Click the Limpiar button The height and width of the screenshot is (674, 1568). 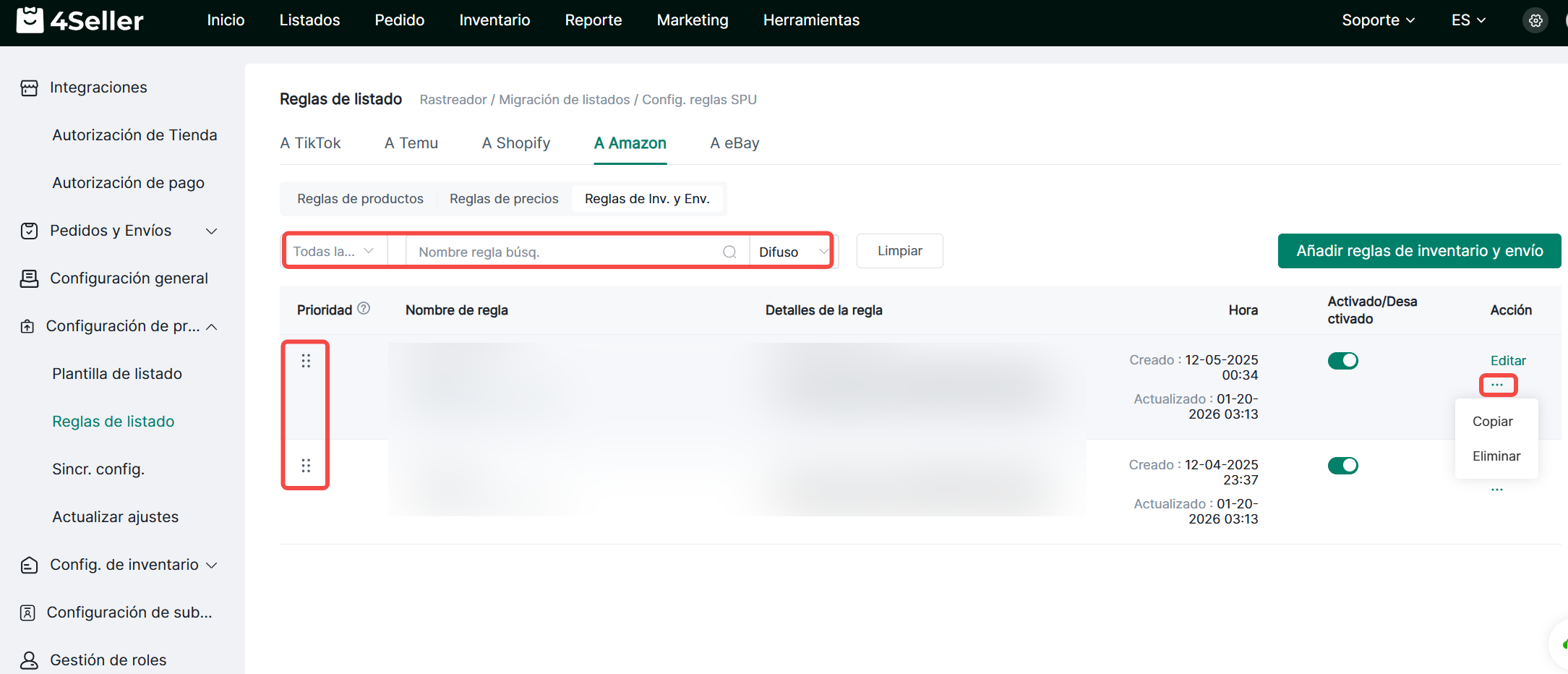900,251
